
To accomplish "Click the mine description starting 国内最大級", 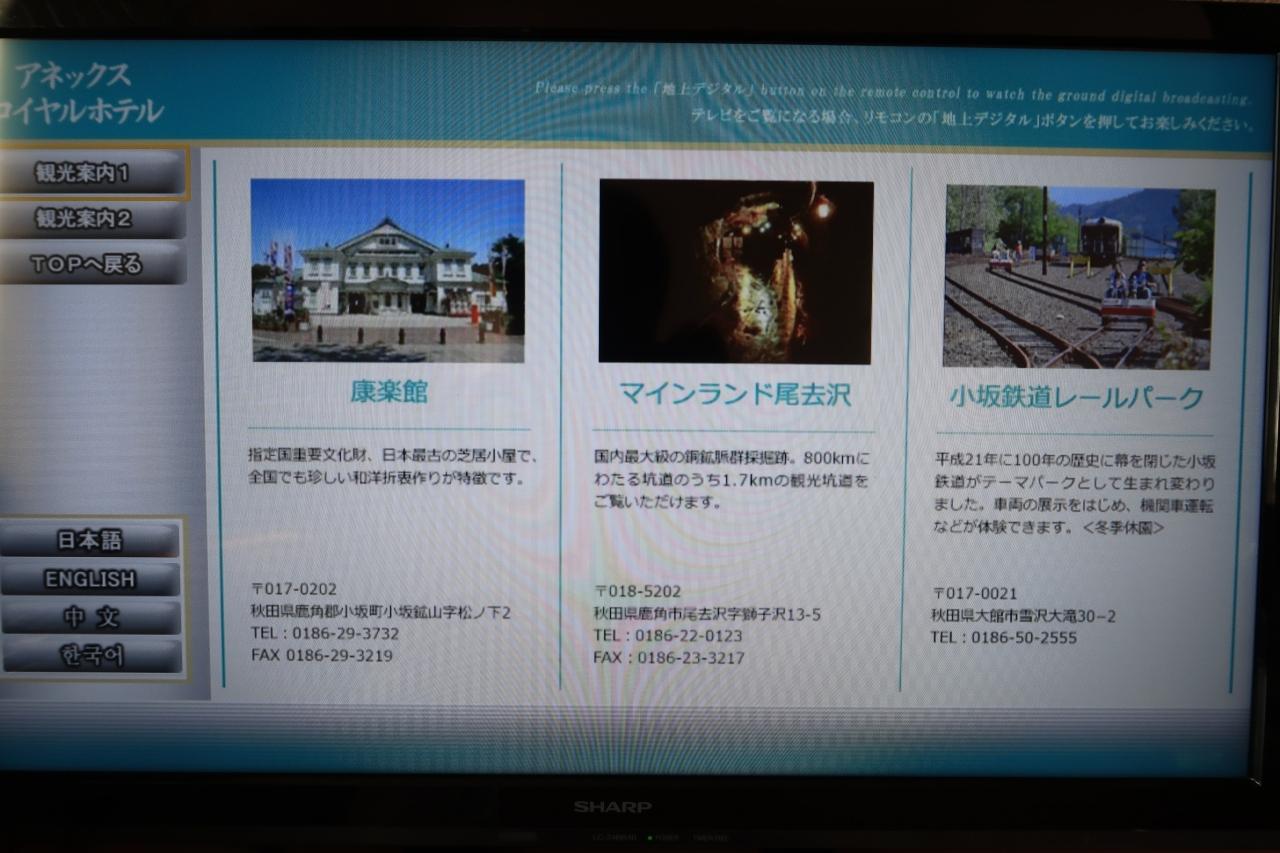I will click(x=732, y=480).
